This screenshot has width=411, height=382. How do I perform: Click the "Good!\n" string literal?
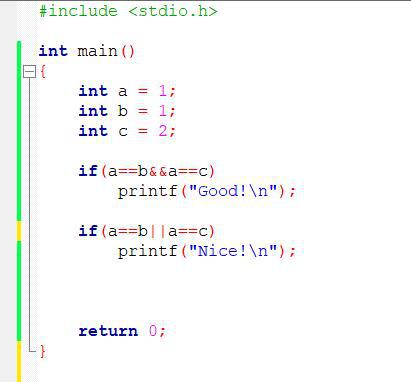coord(233,191)
